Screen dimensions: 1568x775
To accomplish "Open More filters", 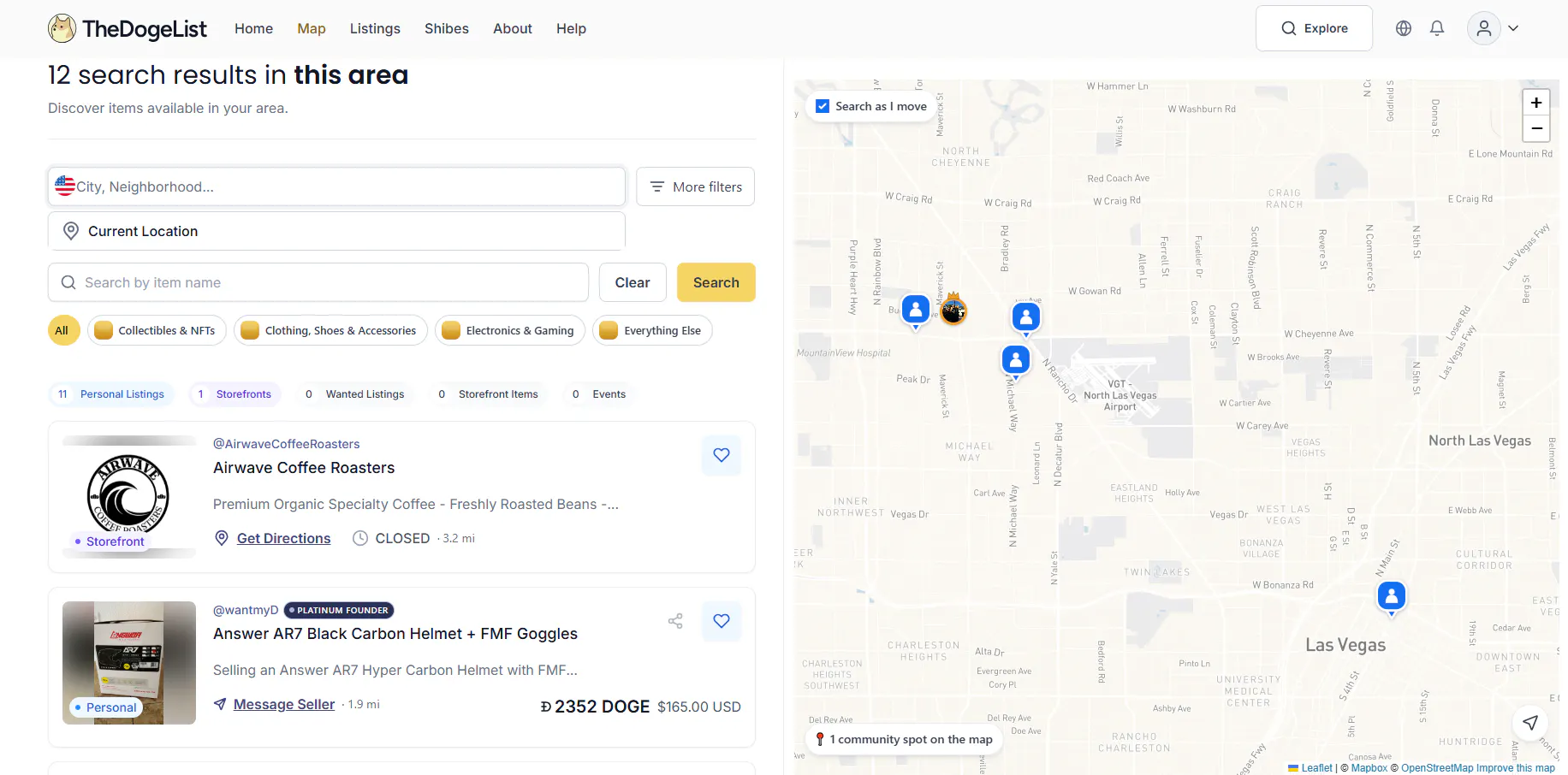I will 695,186.
